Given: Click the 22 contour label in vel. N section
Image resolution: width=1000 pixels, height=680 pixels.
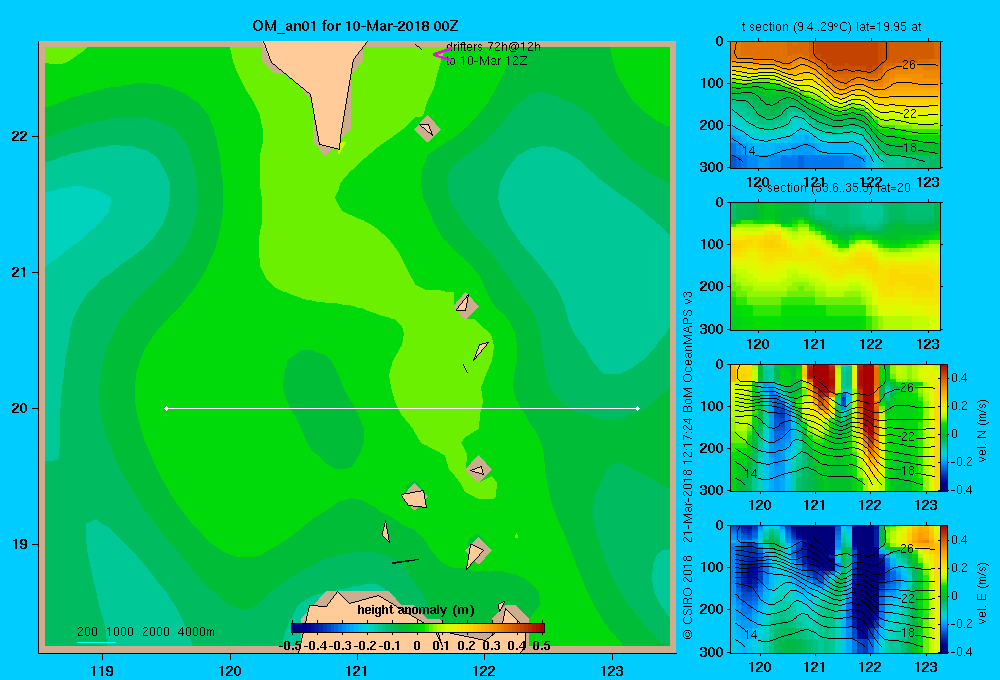Looking at the screenshot, I should 908,436.
